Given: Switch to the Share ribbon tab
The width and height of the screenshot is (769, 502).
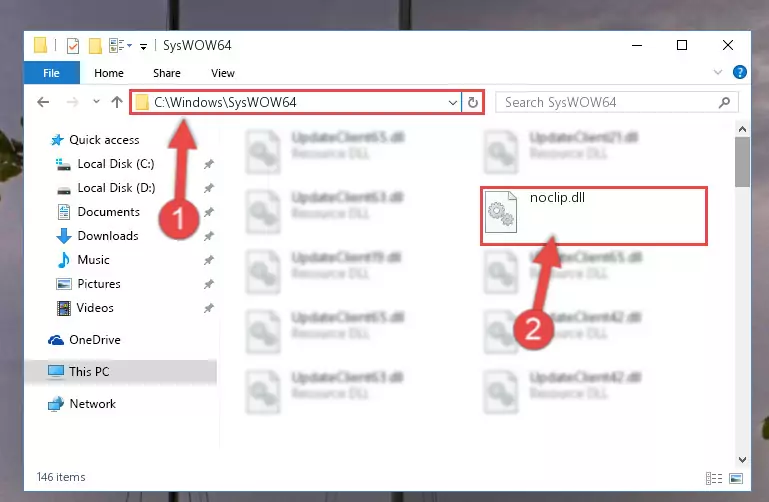Looking at the screenshot, I should [167, 73].
